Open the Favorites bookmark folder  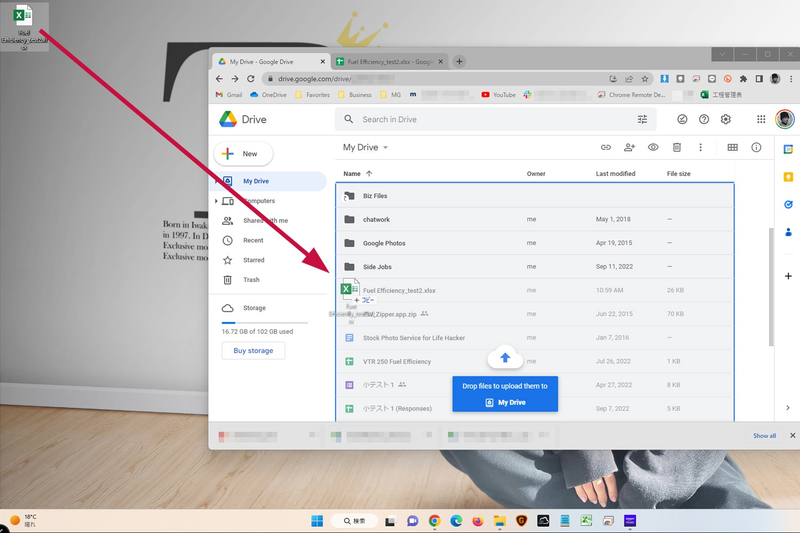coord(312,95)
